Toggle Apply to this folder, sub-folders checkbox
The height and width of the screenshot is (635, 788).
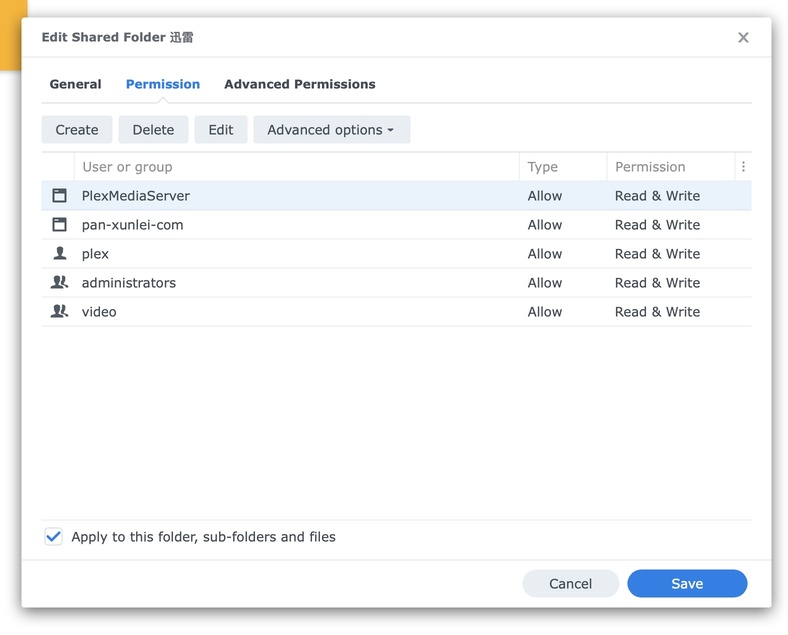[54, 537]
